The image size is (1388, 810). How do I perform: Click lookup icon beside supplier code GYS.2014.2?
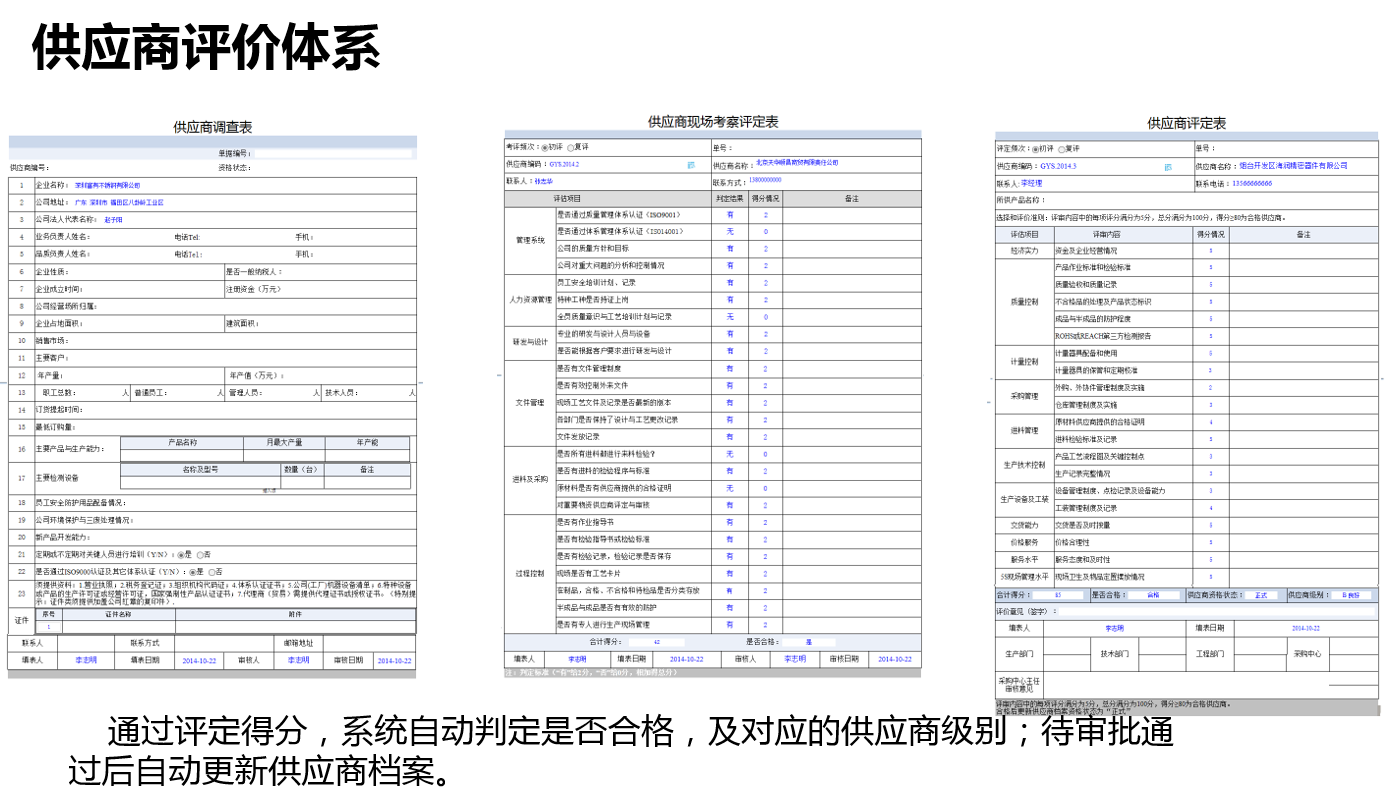[691, 164]
